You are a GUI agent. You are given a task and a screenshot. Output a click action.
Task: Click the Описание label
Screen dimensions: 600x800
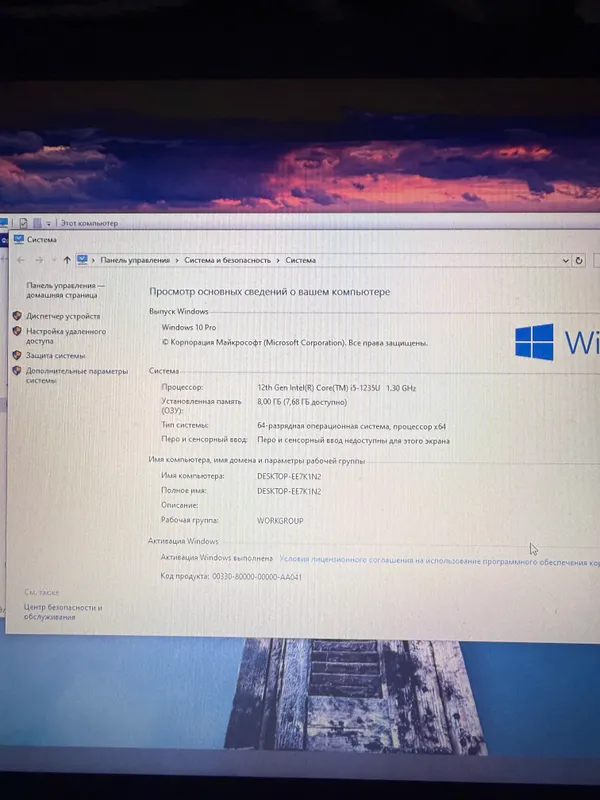click(x=180, y=505)
